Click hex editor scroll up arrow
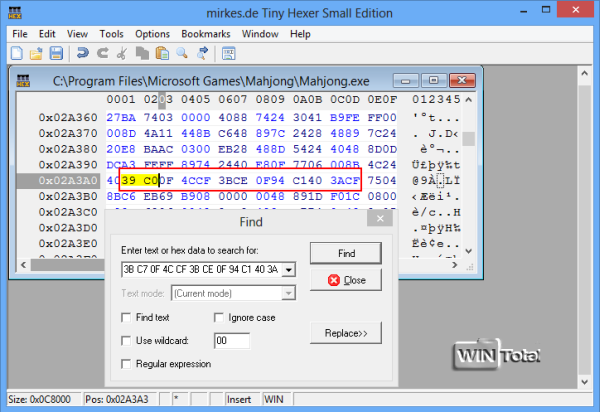The height and width of the screenshot is (412, 600). point(469,99)
